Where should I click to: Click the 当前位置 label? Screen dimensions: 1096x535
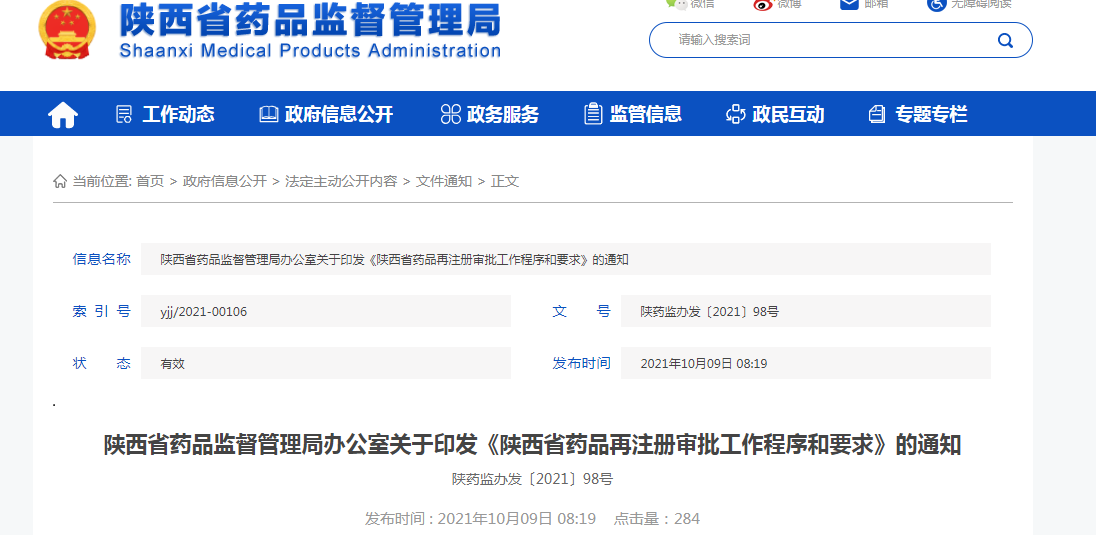(102, 181)
